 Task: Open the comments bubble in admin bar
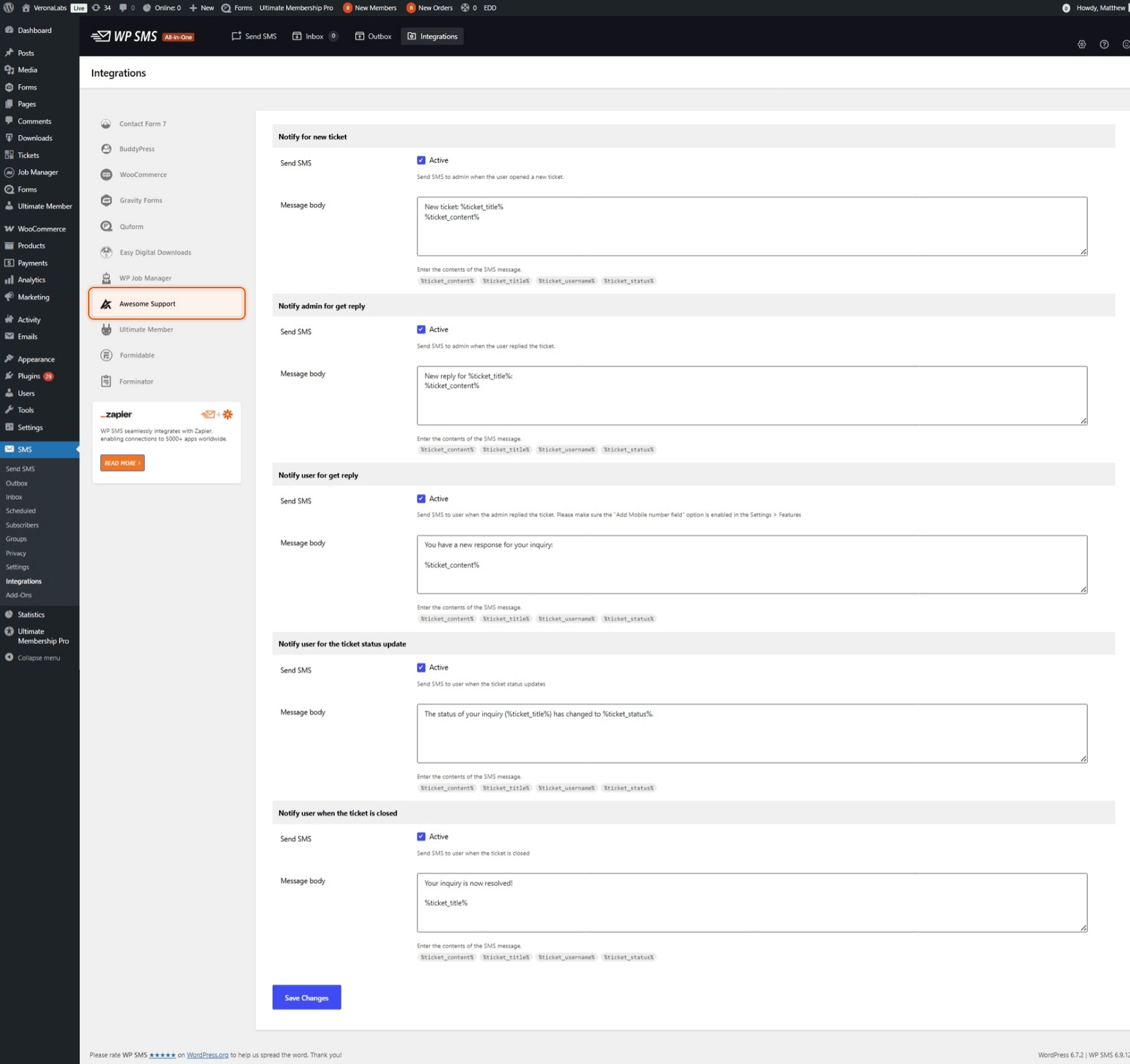[123, 8]
